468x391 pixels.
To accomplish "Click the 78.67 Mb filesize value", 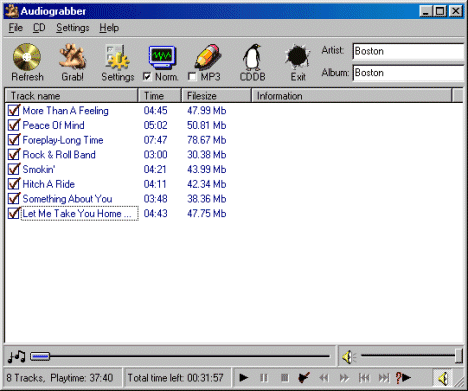I will click(x=207, y=140).
